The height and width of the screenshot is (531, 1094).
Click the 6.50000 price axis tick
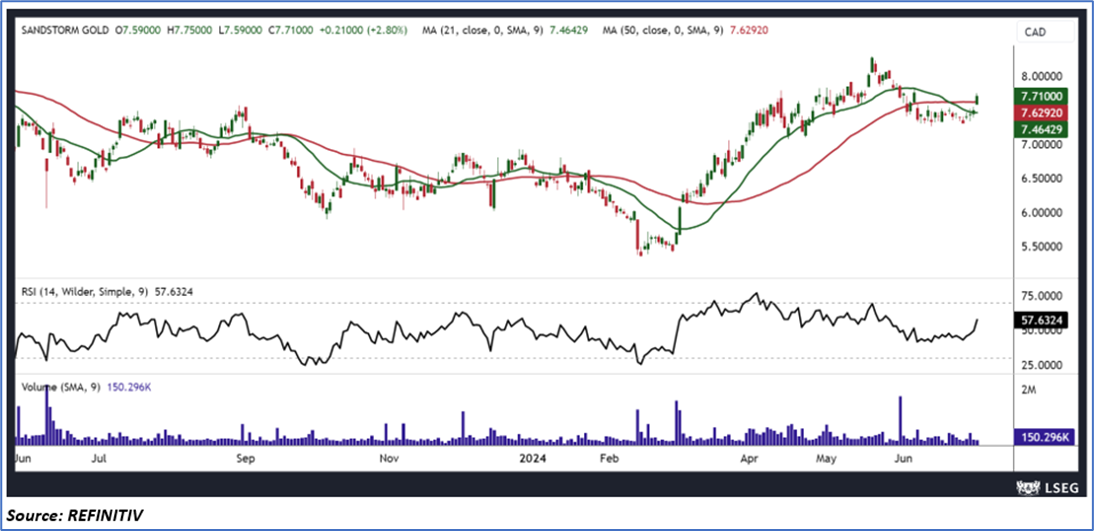click(x=1042, y=179)
